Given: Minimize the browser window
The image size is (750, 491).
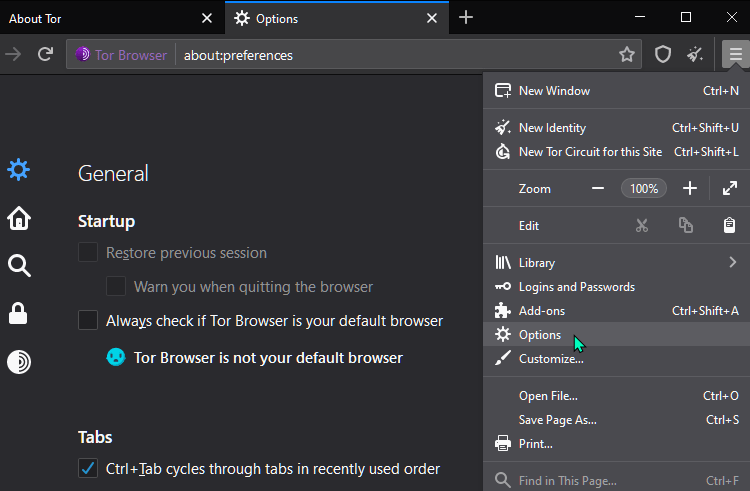Looking at the screenshot, I should [x=640, y=17].
